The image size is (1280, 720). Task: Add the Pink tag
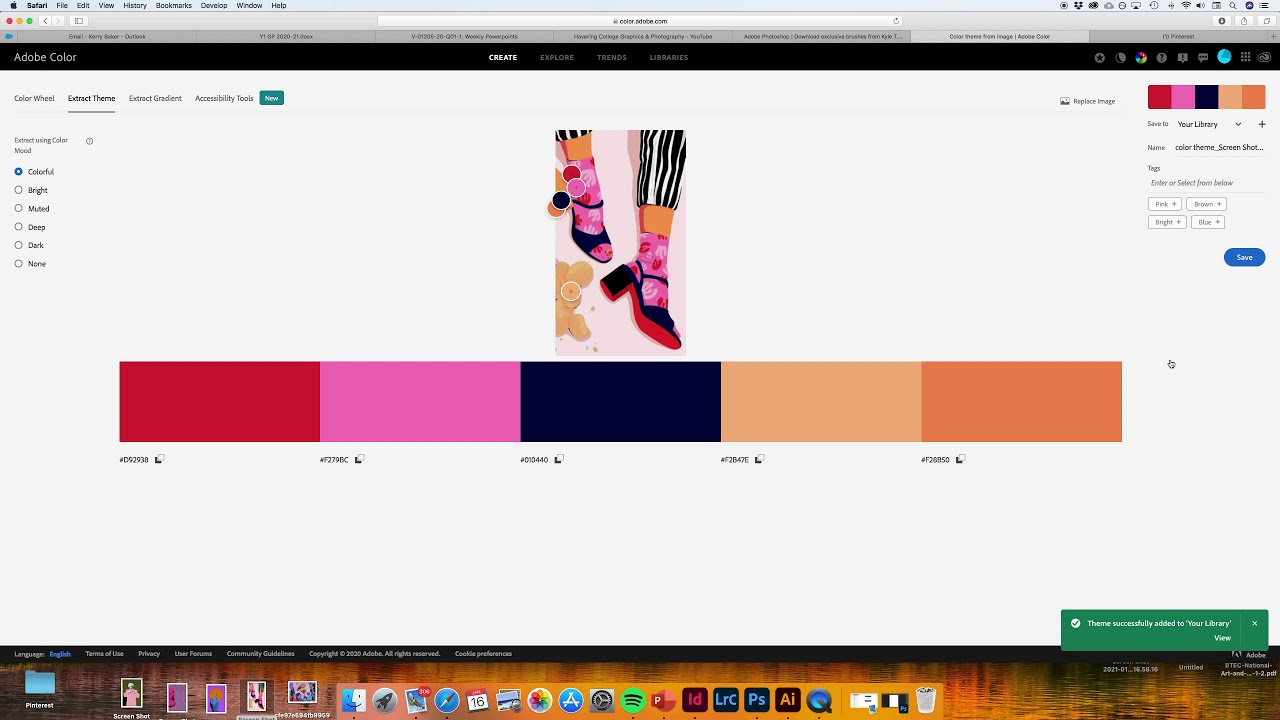click(1165, 204)
